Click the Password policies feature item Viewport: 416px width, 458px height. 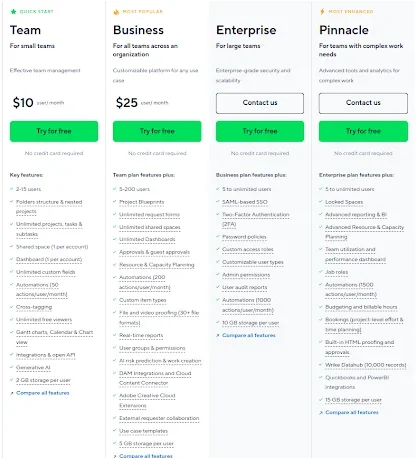(x=244, y=237)
